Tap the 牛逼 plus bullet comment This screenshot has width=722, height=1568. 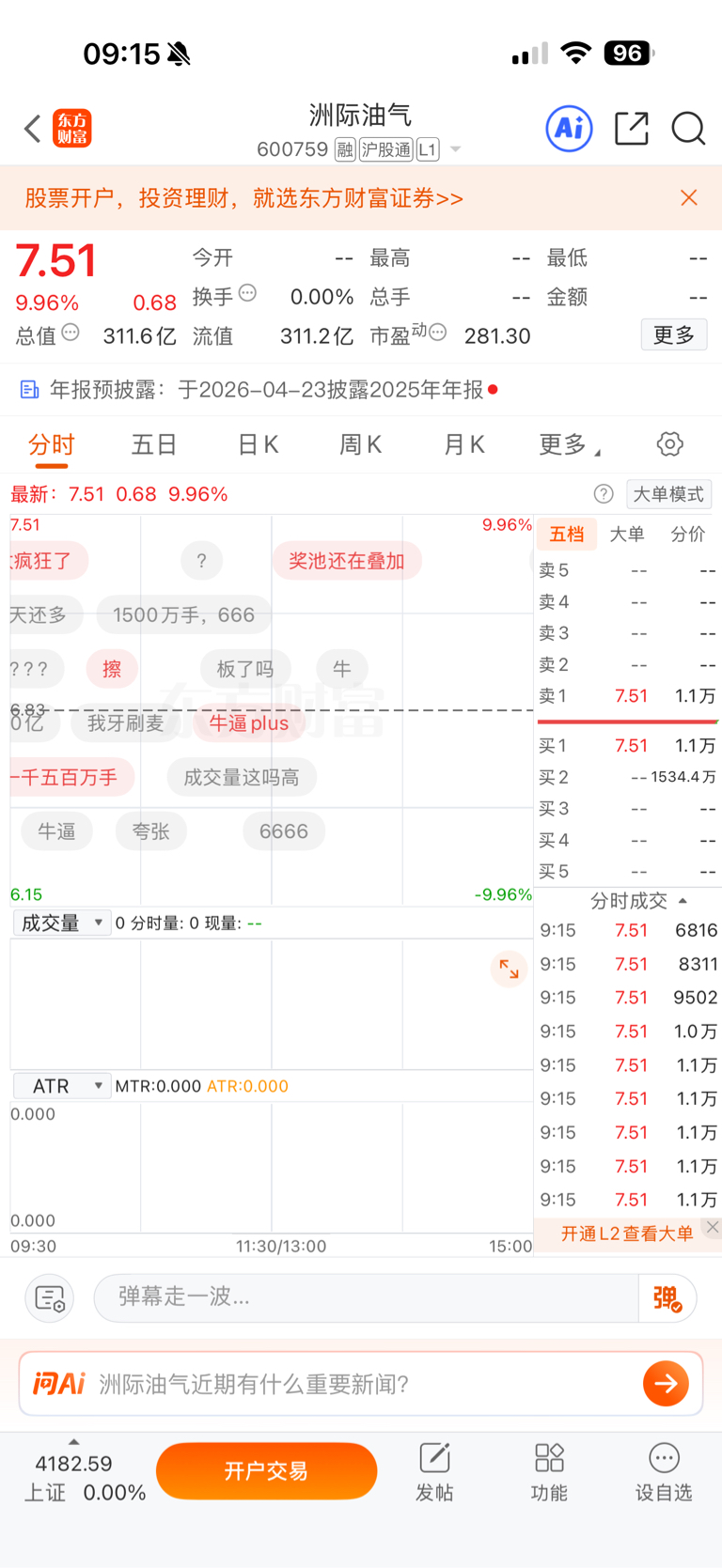[249, 722]
